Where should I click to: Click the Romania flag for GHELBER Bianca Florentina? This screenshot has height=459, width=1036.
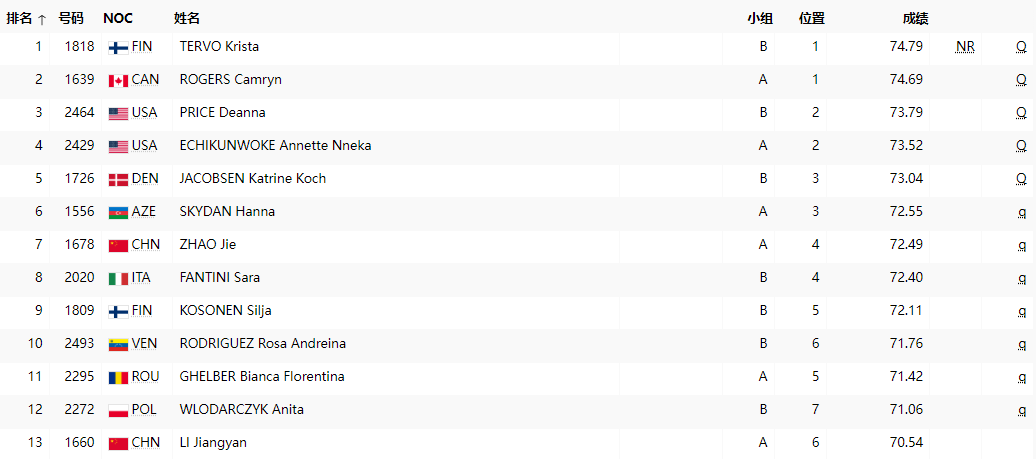point(118,377)
